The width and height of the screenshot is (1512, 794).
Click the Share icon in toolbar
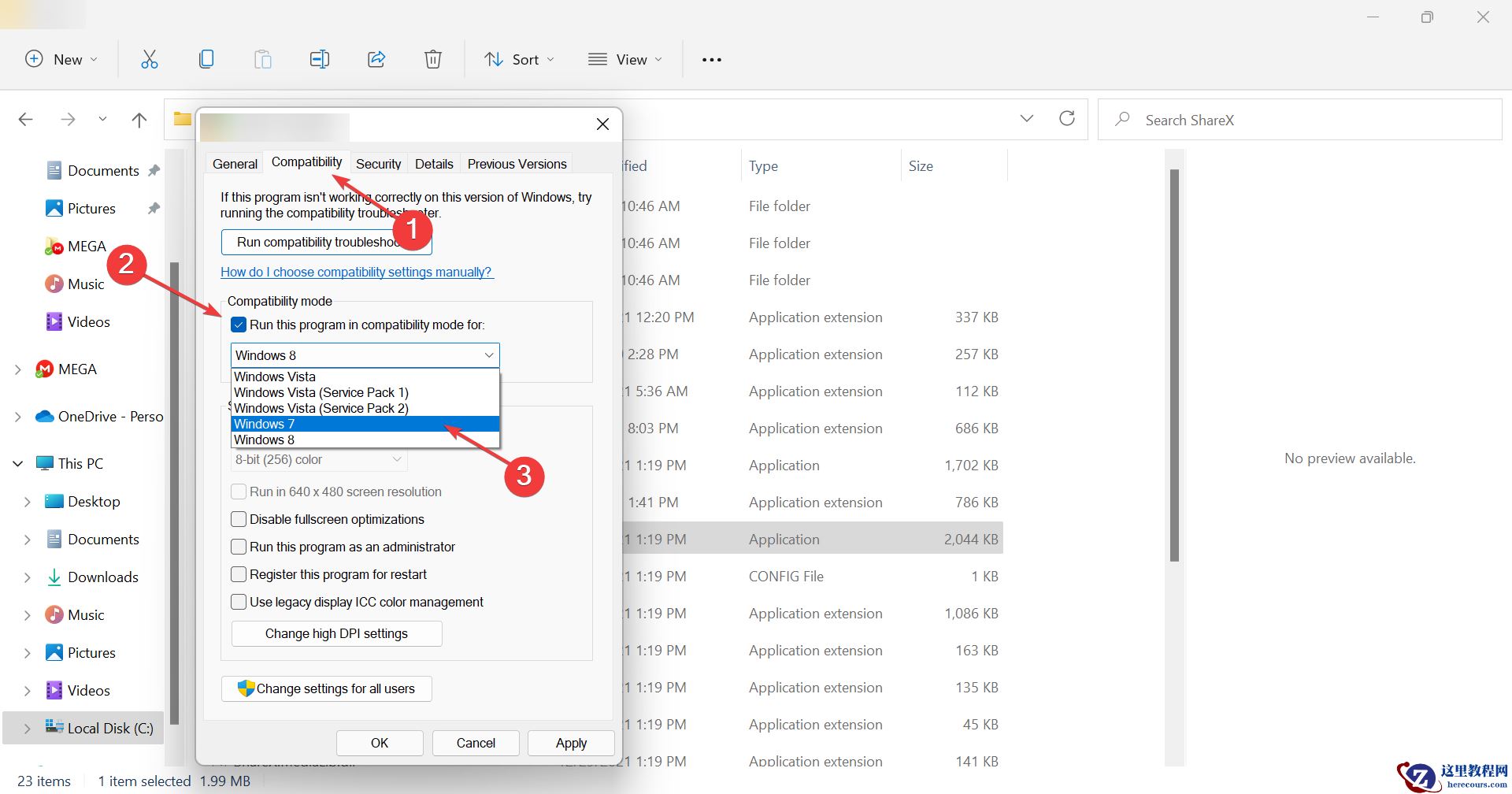376,60
